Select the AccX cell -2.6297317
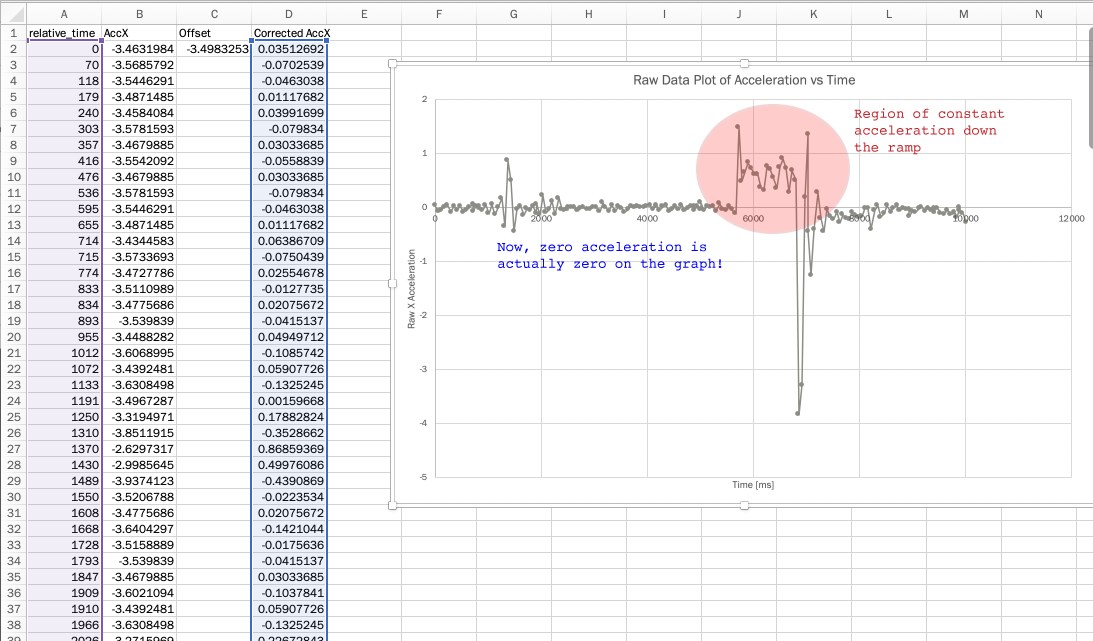 coord(139,449)
